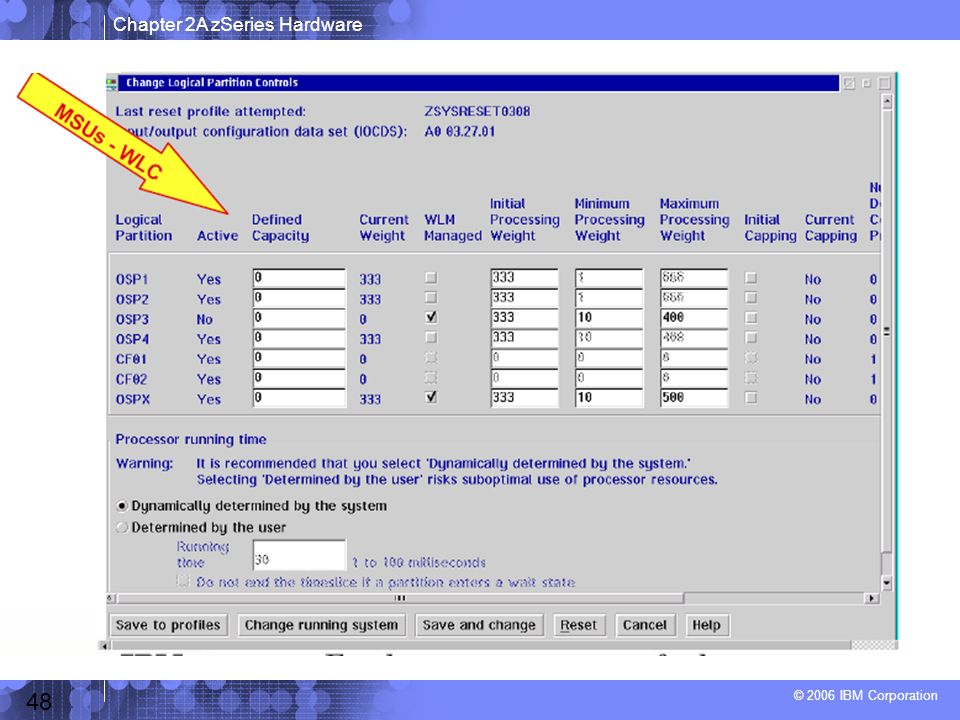
Task: Click OSP3's Active value 'No'
Action: pyautogui.click(x=204, y=320)
